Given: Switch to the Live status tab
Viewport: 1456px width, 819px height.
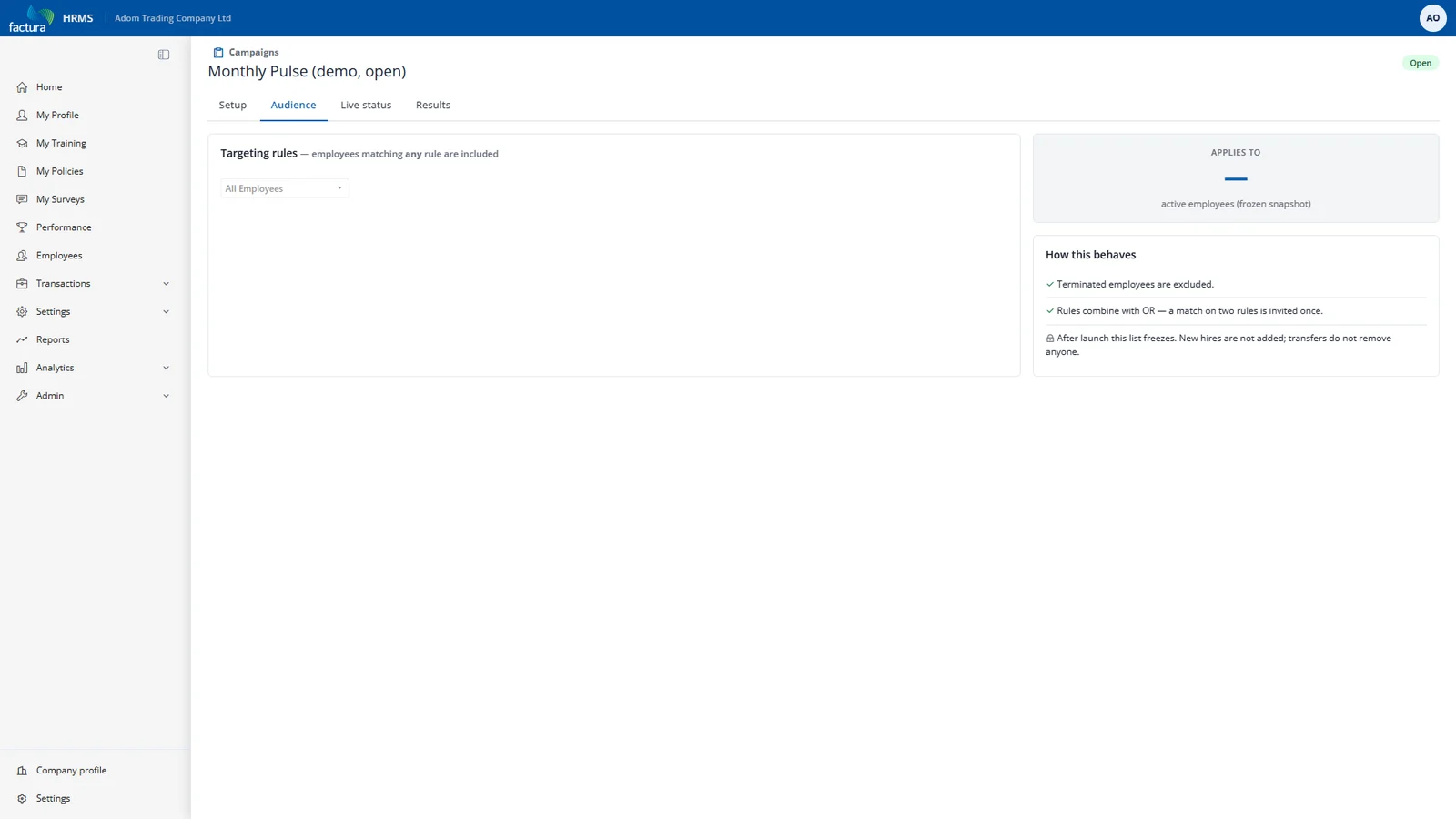Looking at the screenshot, I should pos(366,106).
